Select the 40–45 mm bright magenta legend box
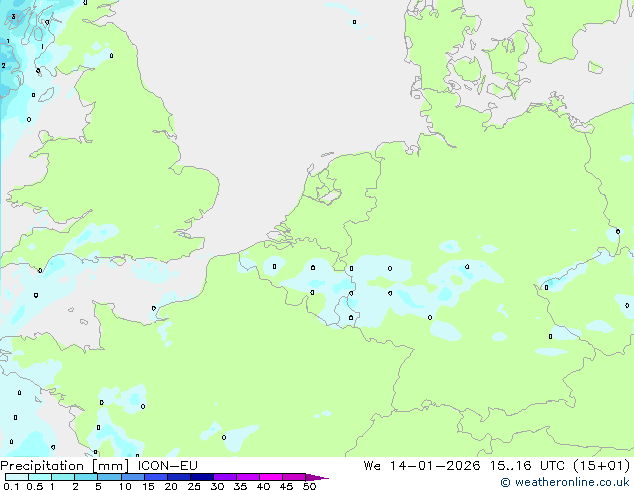The image size is (634, 490). click(271, 477)
